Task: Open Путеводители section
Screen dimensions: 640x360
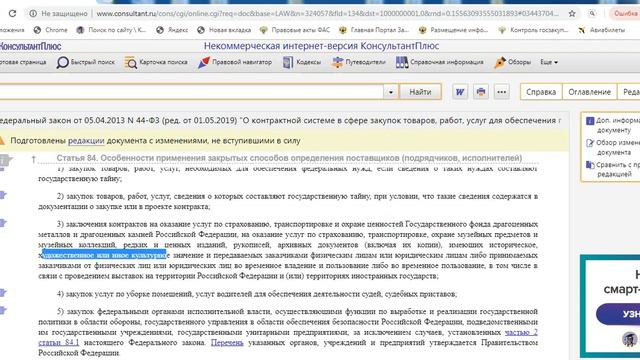Action: pos(358,62)
